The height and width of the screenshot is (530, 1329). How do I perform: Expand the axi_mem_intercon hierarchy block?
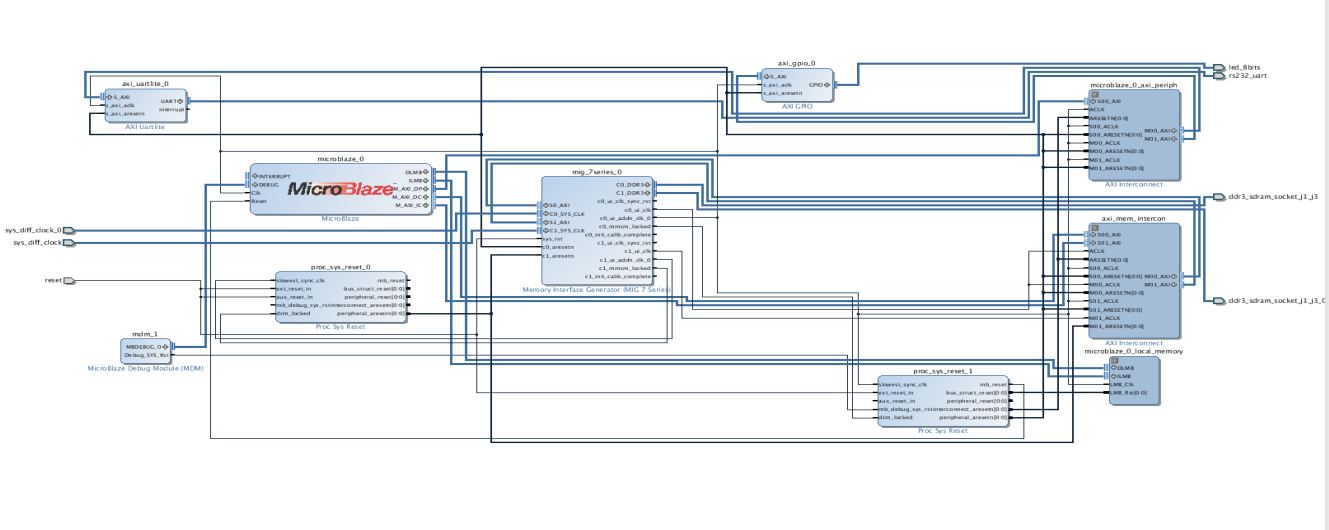[1094, 227]
